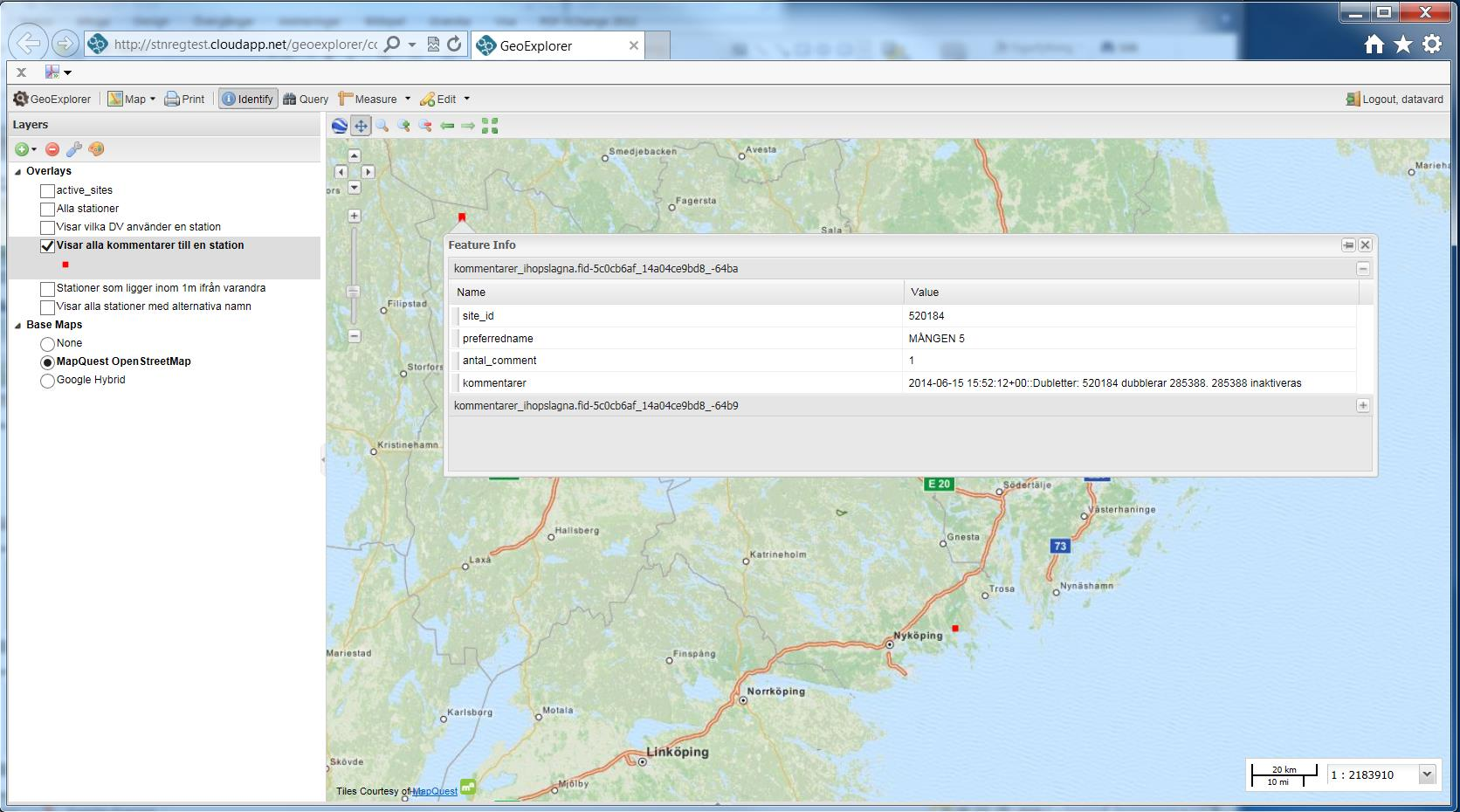Enable the Alla stationer layer checkbox
The height and width of the screenshot is (812, 1460).
click(47, 210)
